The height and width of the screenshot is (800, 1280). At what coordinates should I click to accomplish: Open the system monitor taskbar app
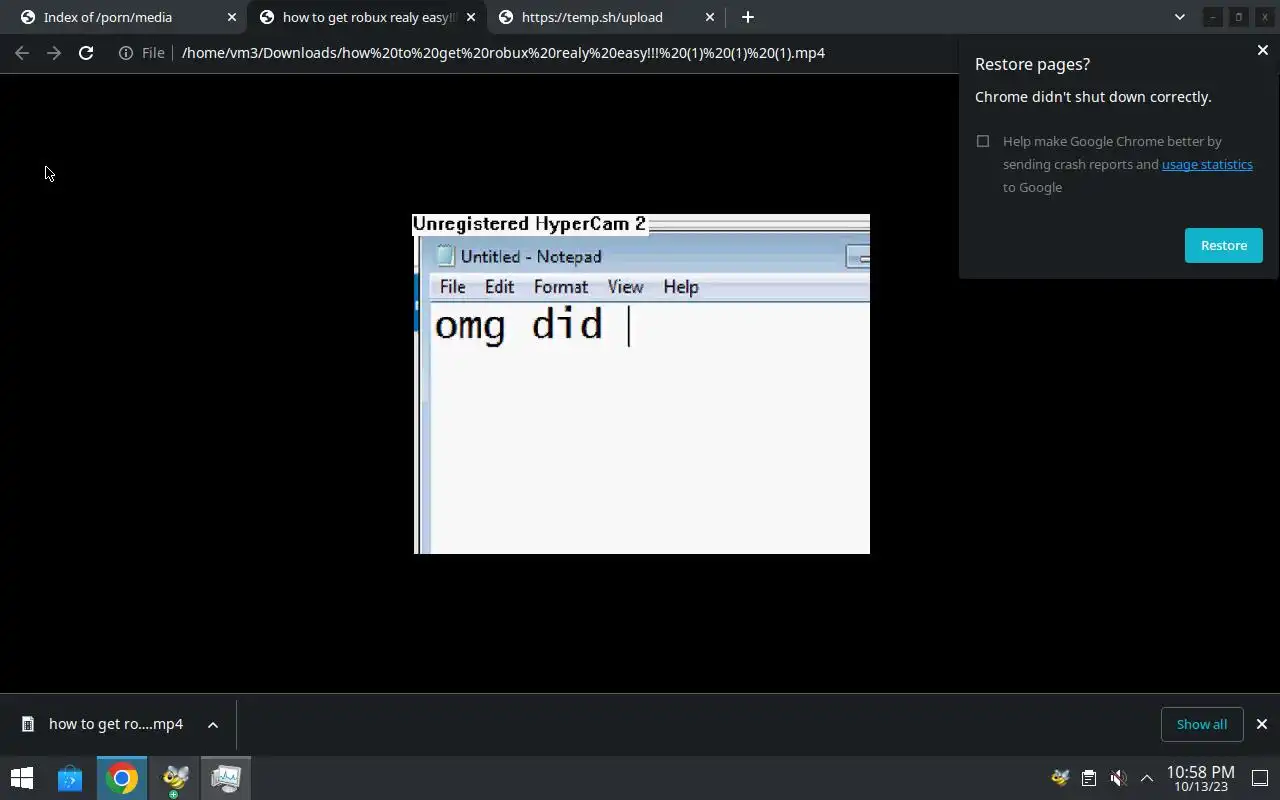[x=226, y=778]
